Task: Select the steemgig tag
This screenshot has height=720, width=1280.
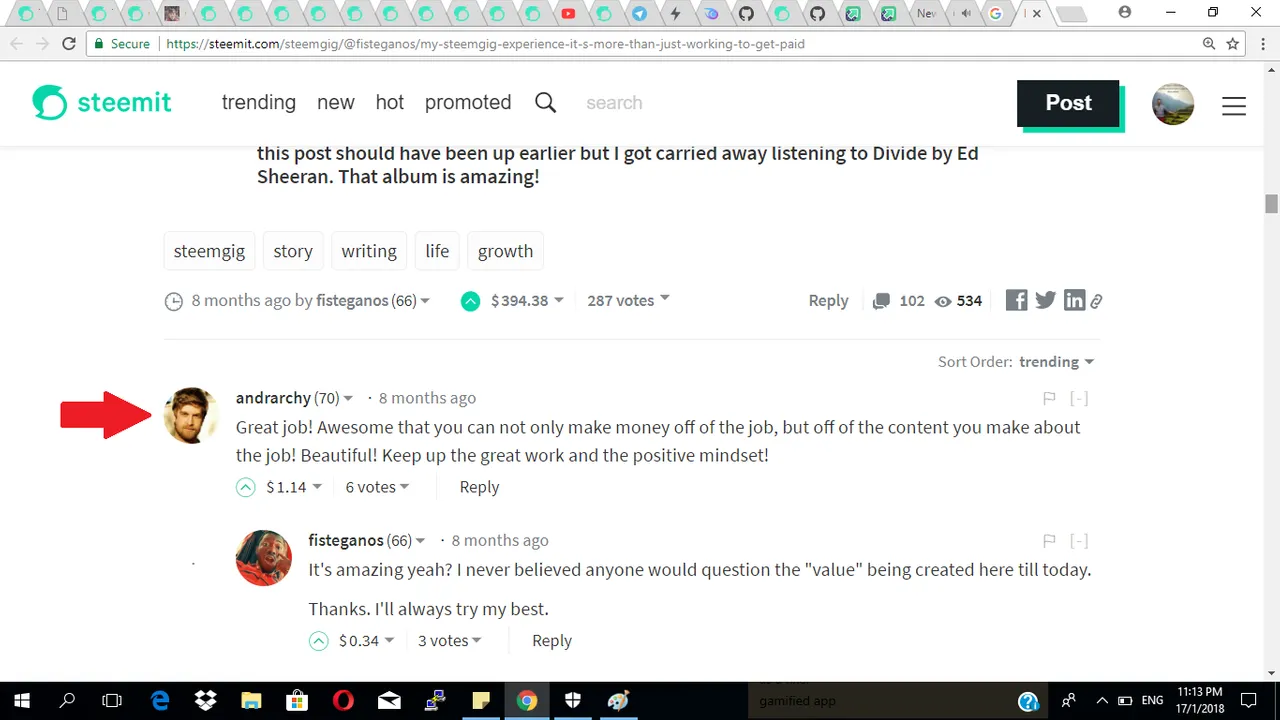Action: (209, 251)
